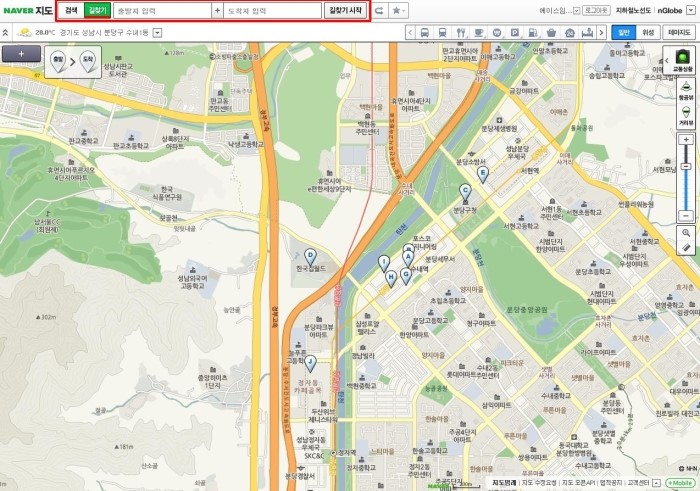Show parking lots with the P icon
This screenshot has height=491, width=700.
(x=515, y=33)
